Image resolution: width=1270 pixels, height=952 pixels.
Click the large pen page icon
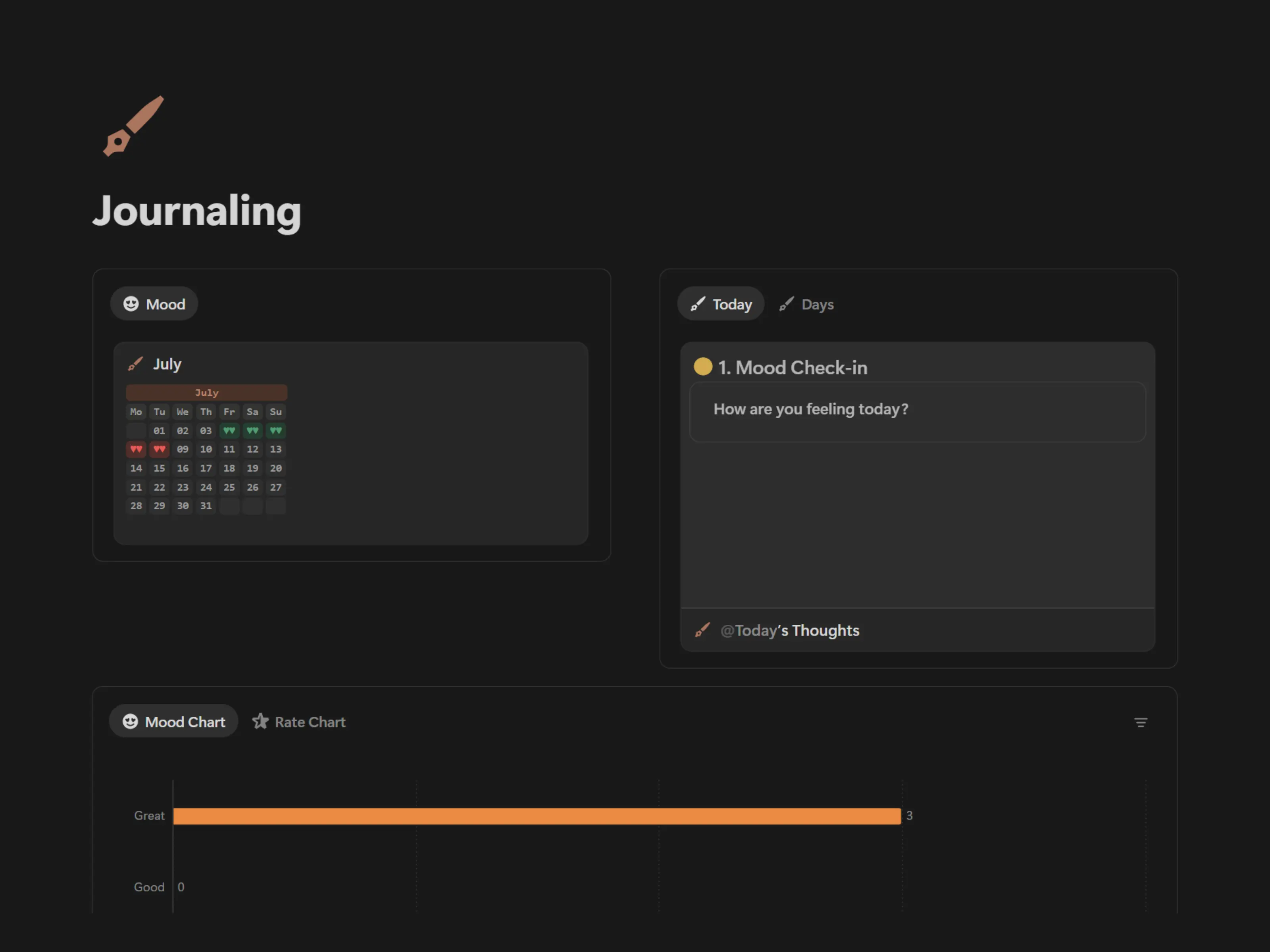coord(133,126)
